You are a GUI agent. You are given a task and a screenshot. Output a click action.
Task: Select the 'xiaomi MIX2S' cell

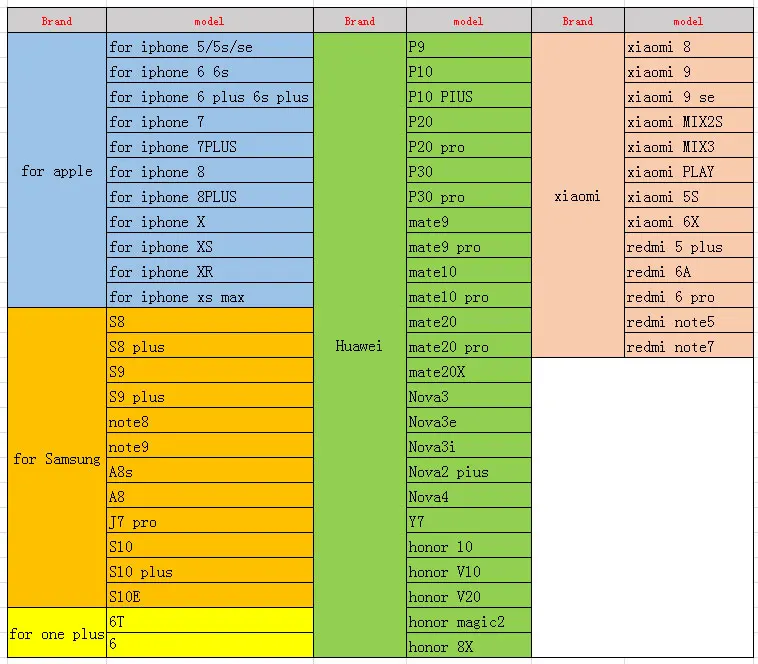tap(689, 121)
